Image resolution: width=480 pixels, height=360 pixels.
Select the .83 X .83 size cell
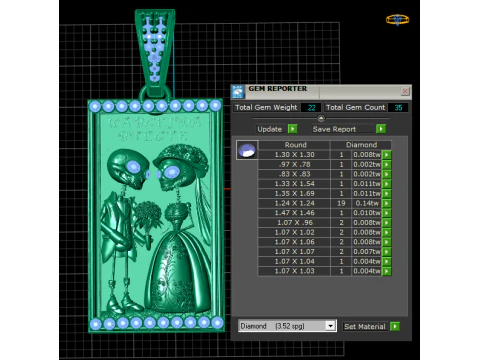click(294, 174)
